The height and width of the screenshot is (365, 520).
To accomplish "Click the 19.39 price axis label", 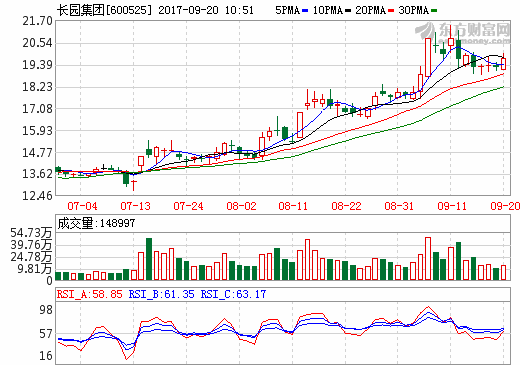I will [x=37, y=65].
